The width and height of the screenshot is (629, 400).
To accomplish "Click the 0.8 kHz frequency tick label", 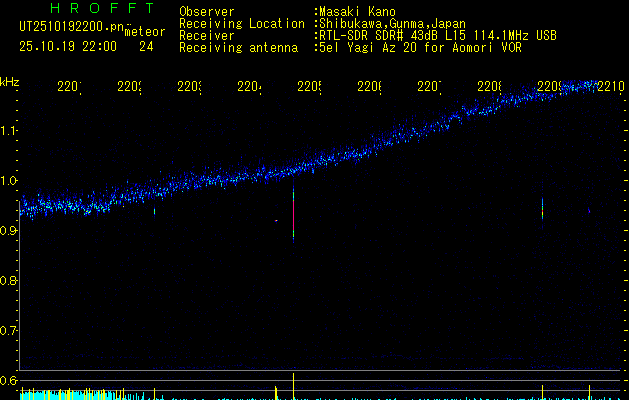I will point(9,281).
